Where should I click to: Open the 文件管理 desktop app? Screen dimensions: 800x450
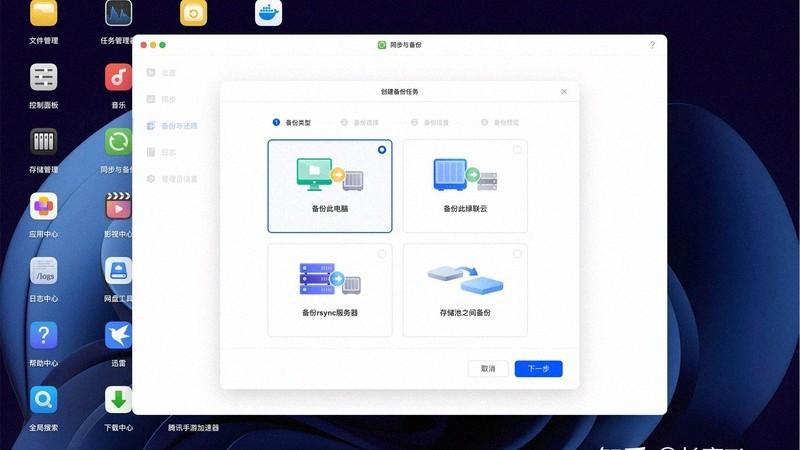coord(43,13)
